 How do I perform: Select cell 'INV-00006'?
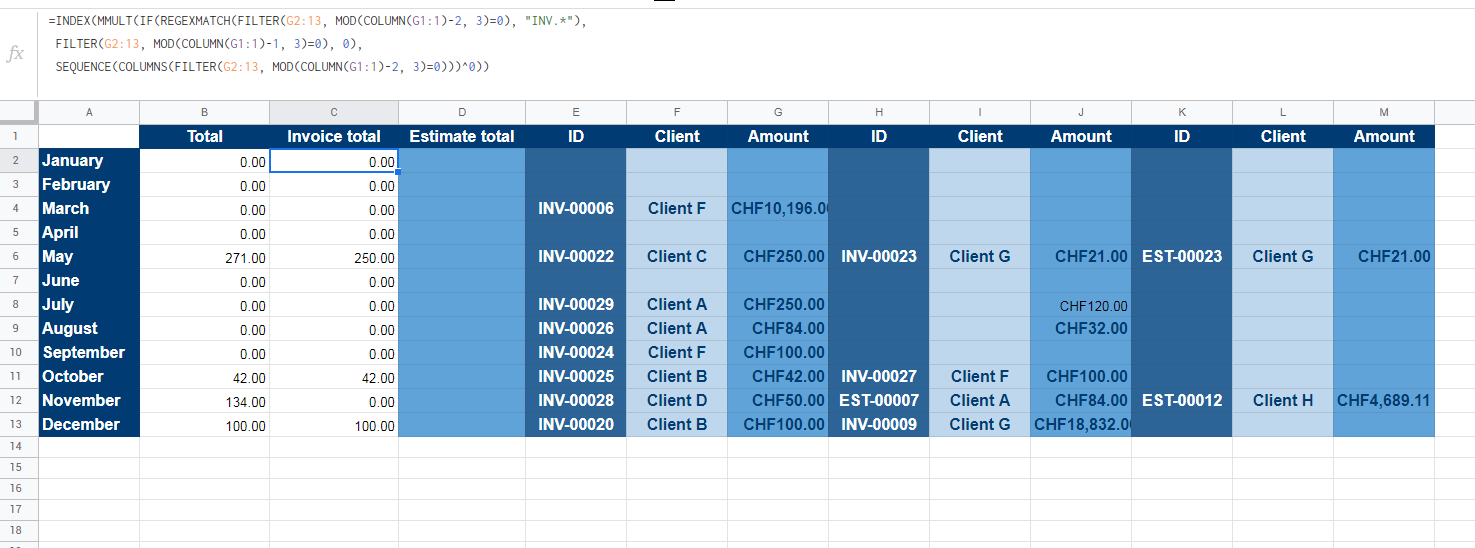(x=576, y=208)
